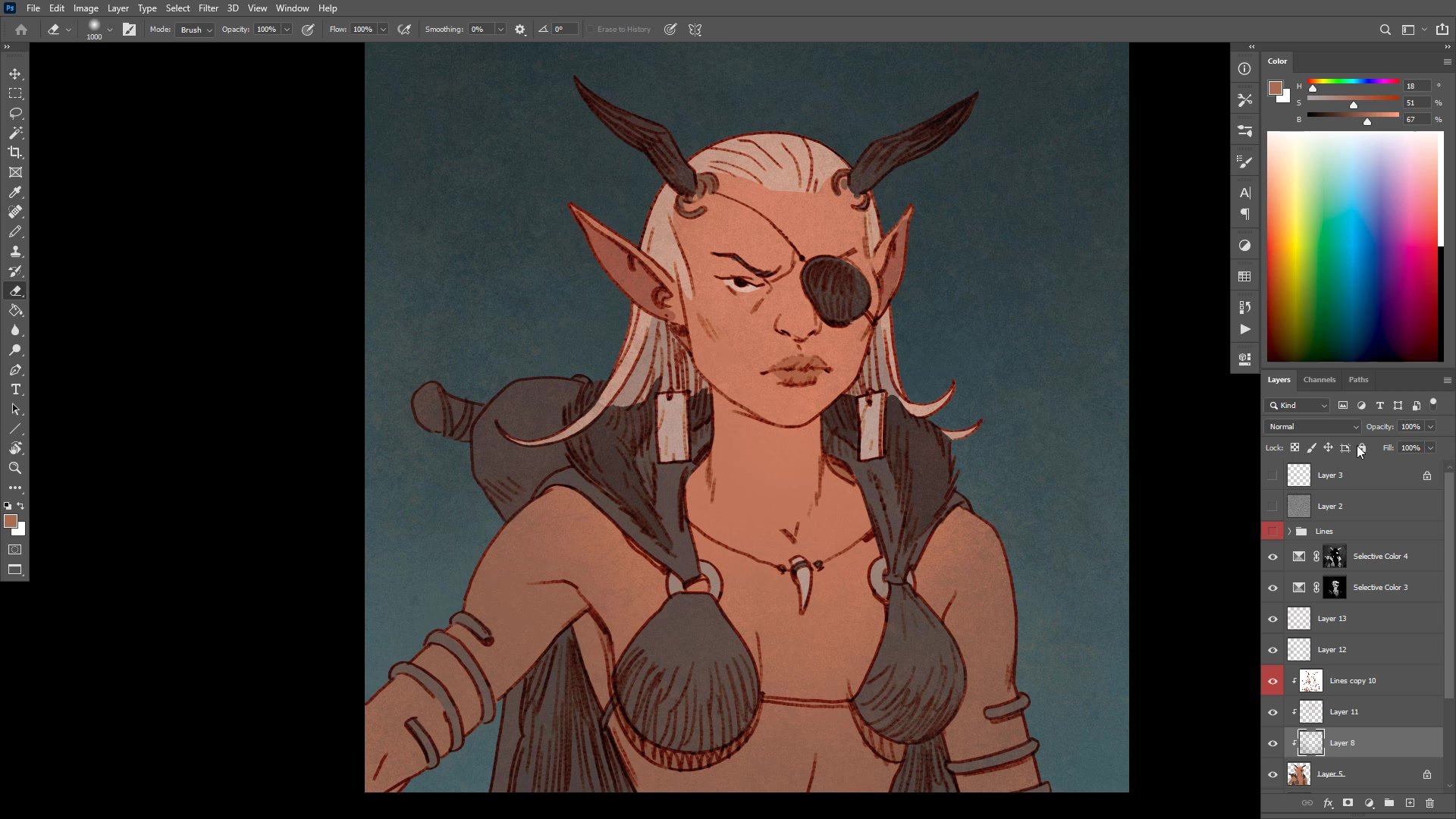Click the Create new layer button

[1410, 802]
